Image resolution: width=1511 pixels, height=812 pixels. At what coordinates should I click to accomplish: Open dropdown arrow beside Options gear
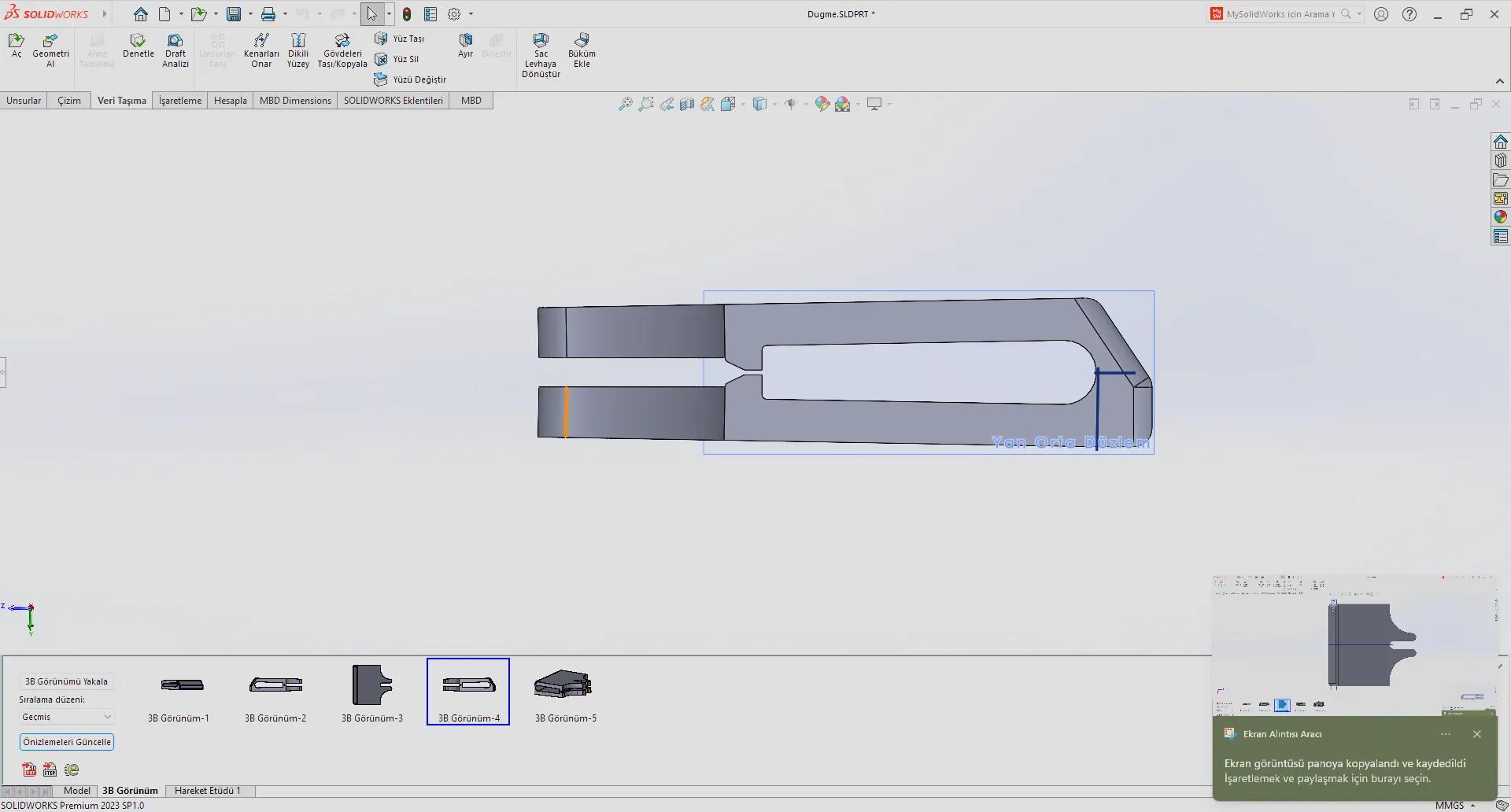(471, 14)
